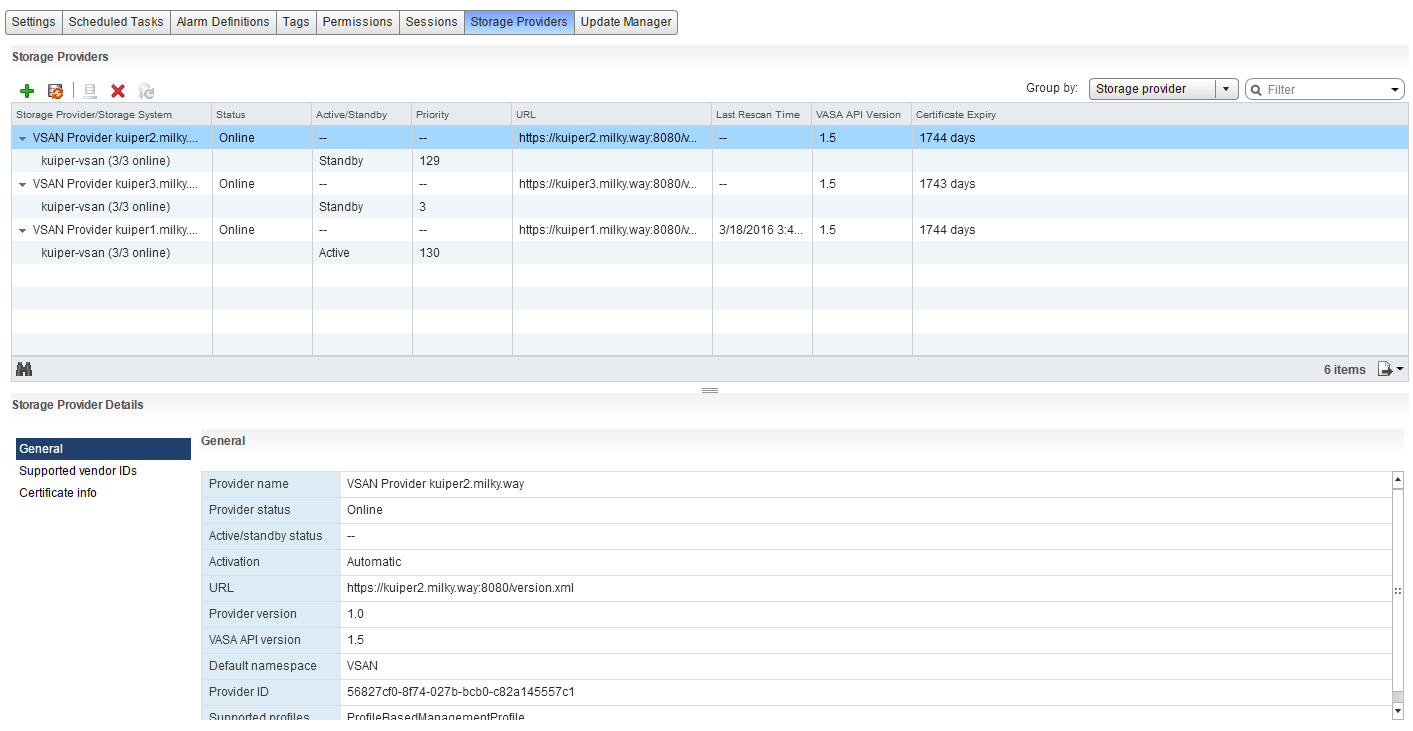Click the grayed-out refresh certificate icon
This screenshot has width=1413, height=731.
point(146,91)
